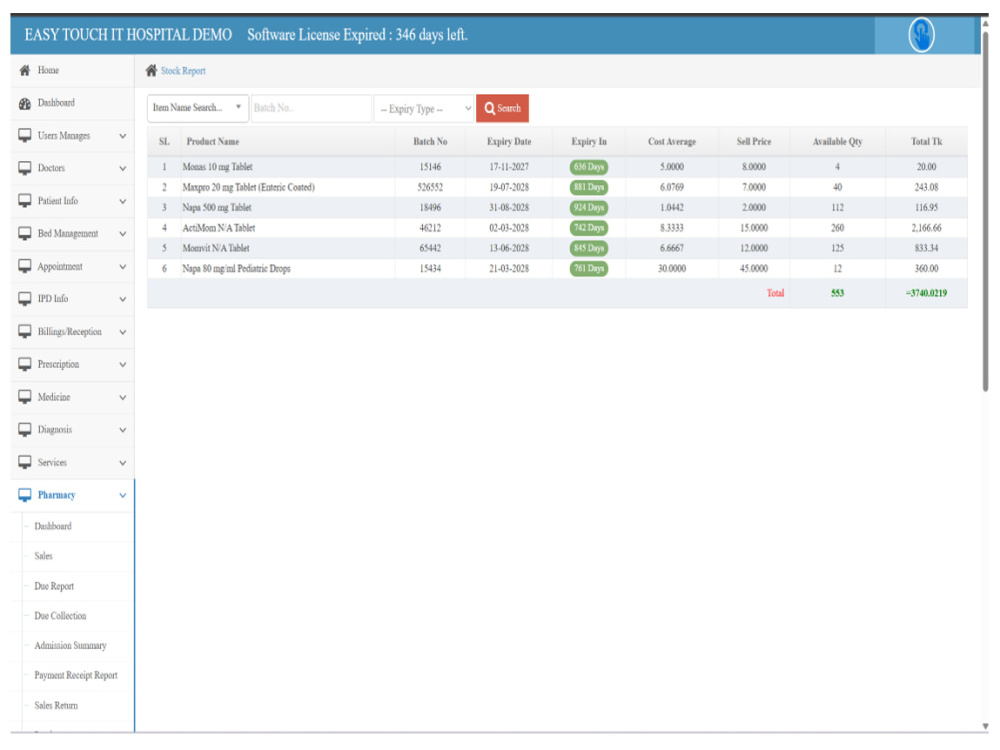Click Maxpro 20 mg Tablet product name
The height and width of the screenshot is (750, 1000).
[248, 188]
